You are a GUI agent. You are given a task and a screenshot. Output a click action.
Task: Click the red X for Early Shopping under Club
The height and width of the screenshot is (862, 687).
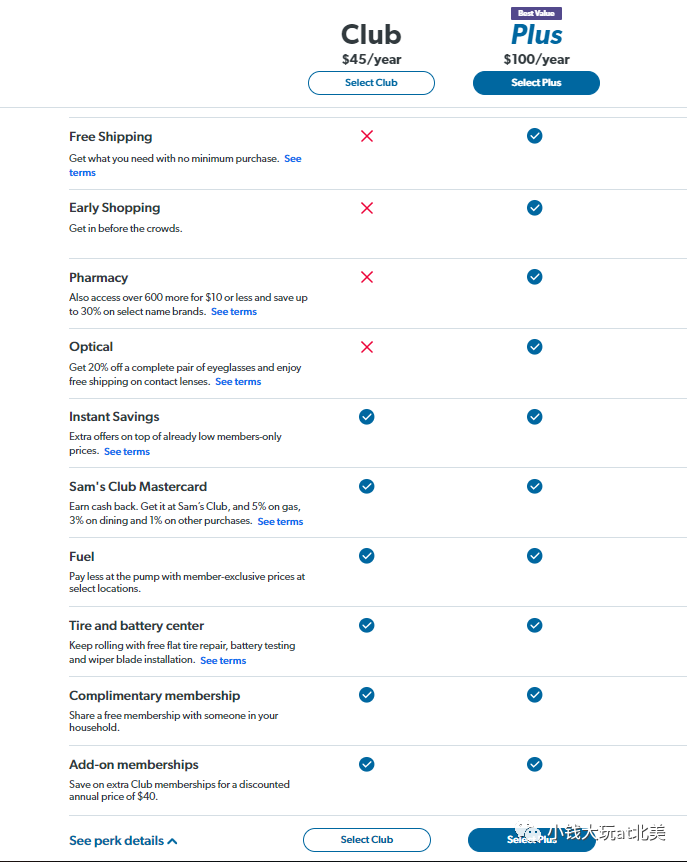(367, 208)
